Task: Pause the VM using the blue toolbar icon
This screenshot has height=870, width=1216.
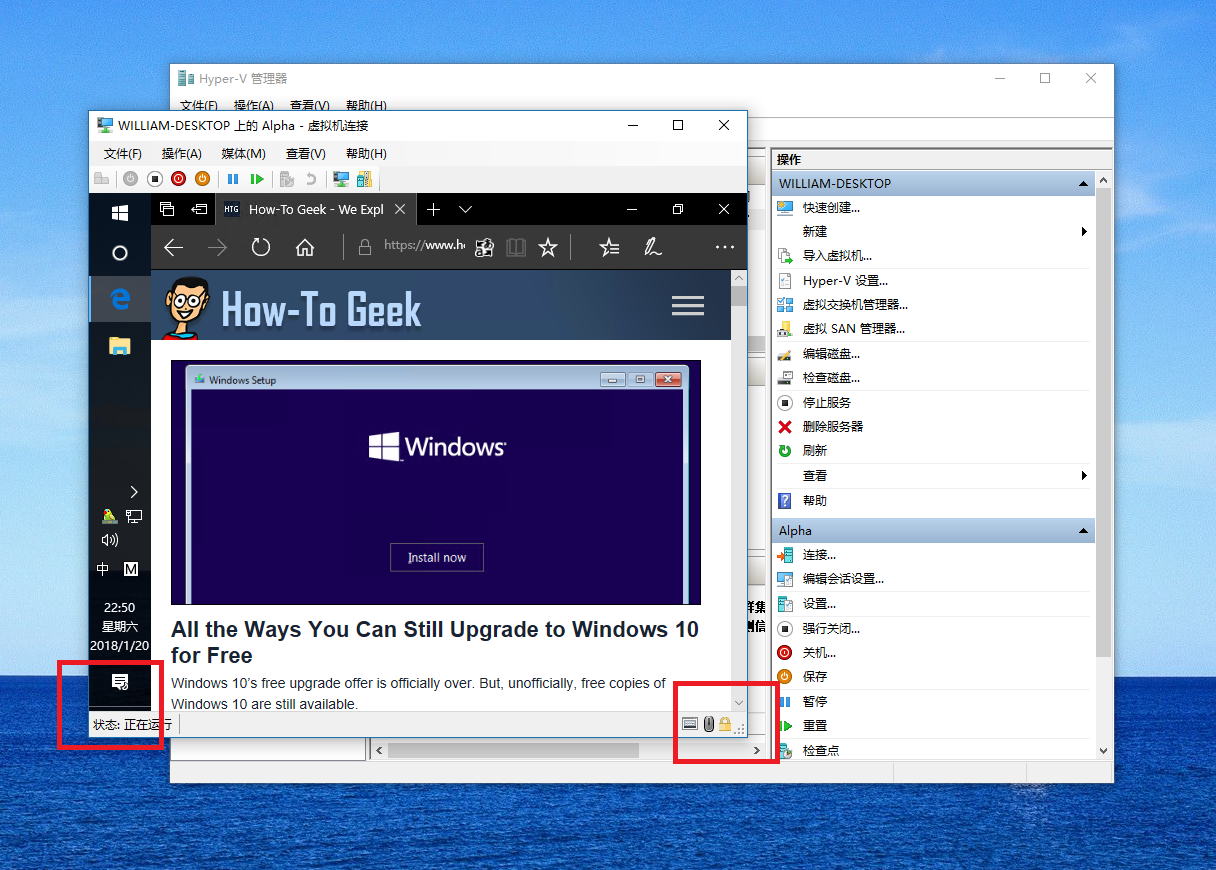Action: (x=233, y=179)
